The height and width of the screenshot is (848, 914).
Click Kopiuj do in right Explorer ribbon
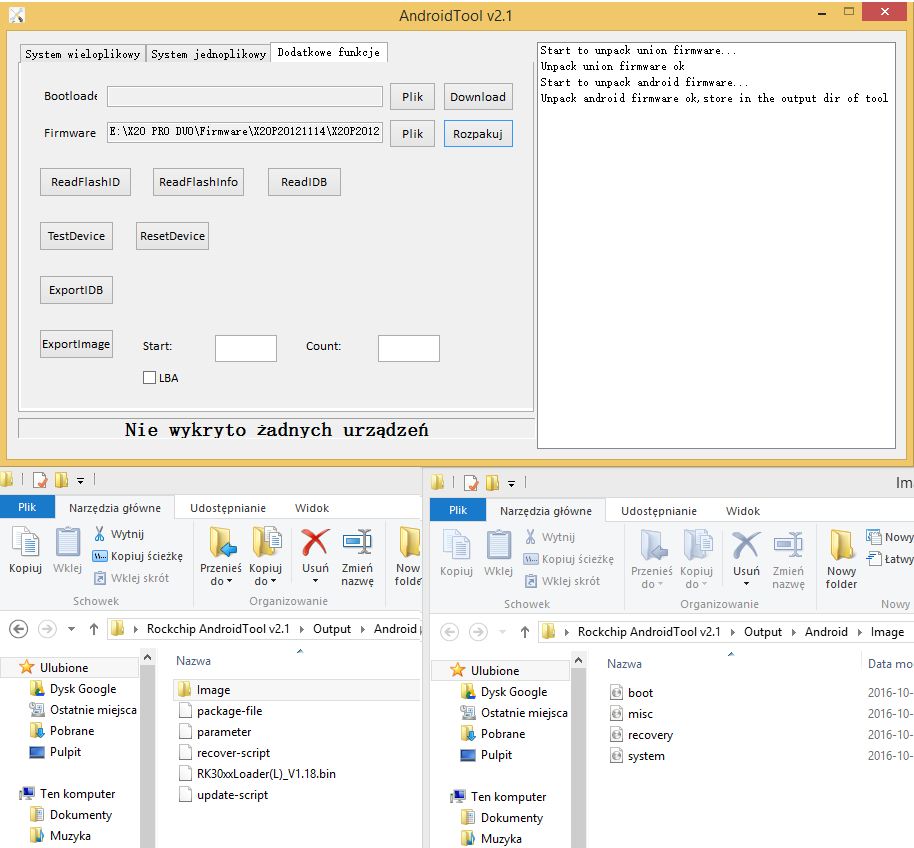pos(697,560)
